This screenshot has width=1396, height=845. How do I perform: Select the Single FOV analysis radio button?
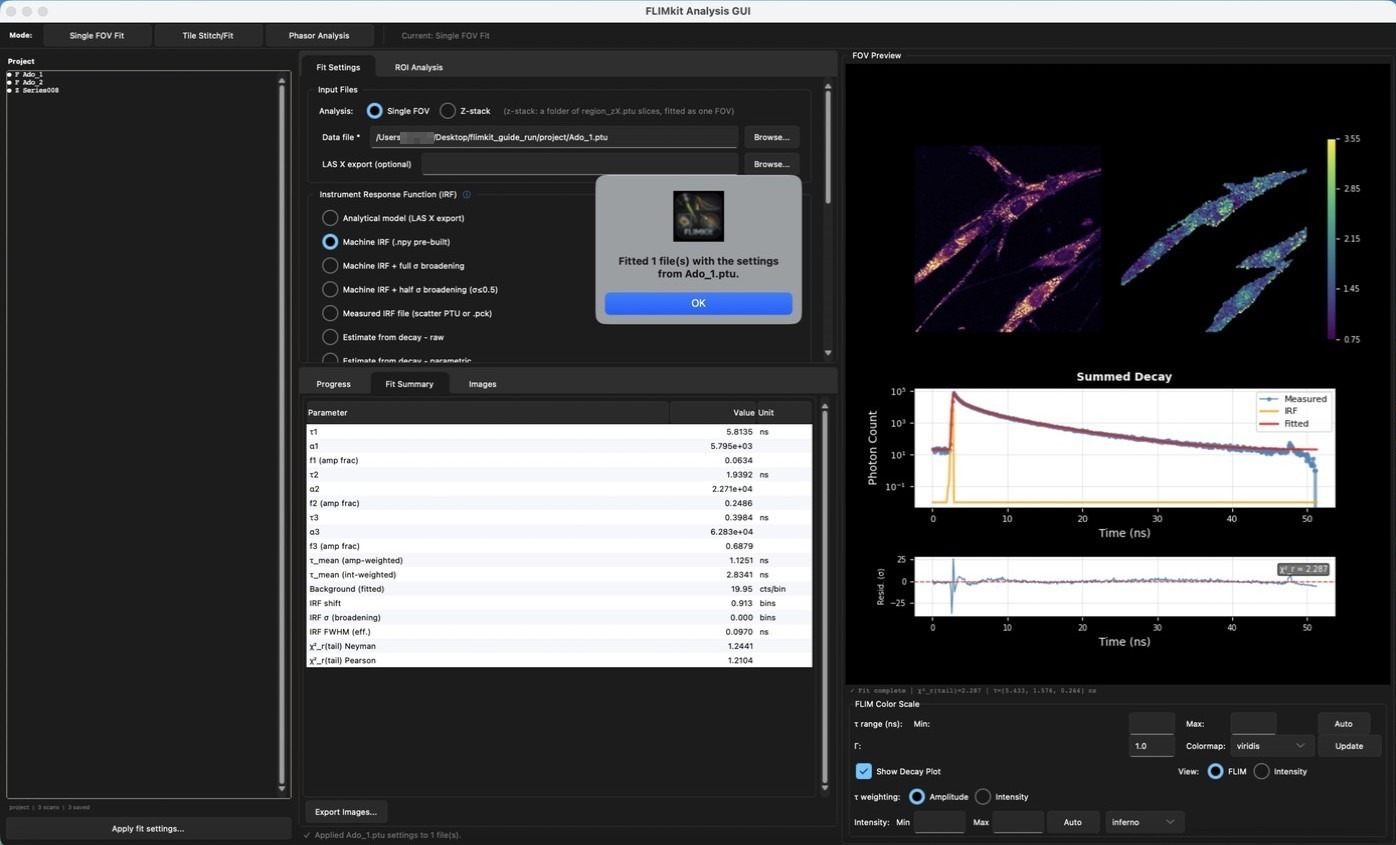374,111
